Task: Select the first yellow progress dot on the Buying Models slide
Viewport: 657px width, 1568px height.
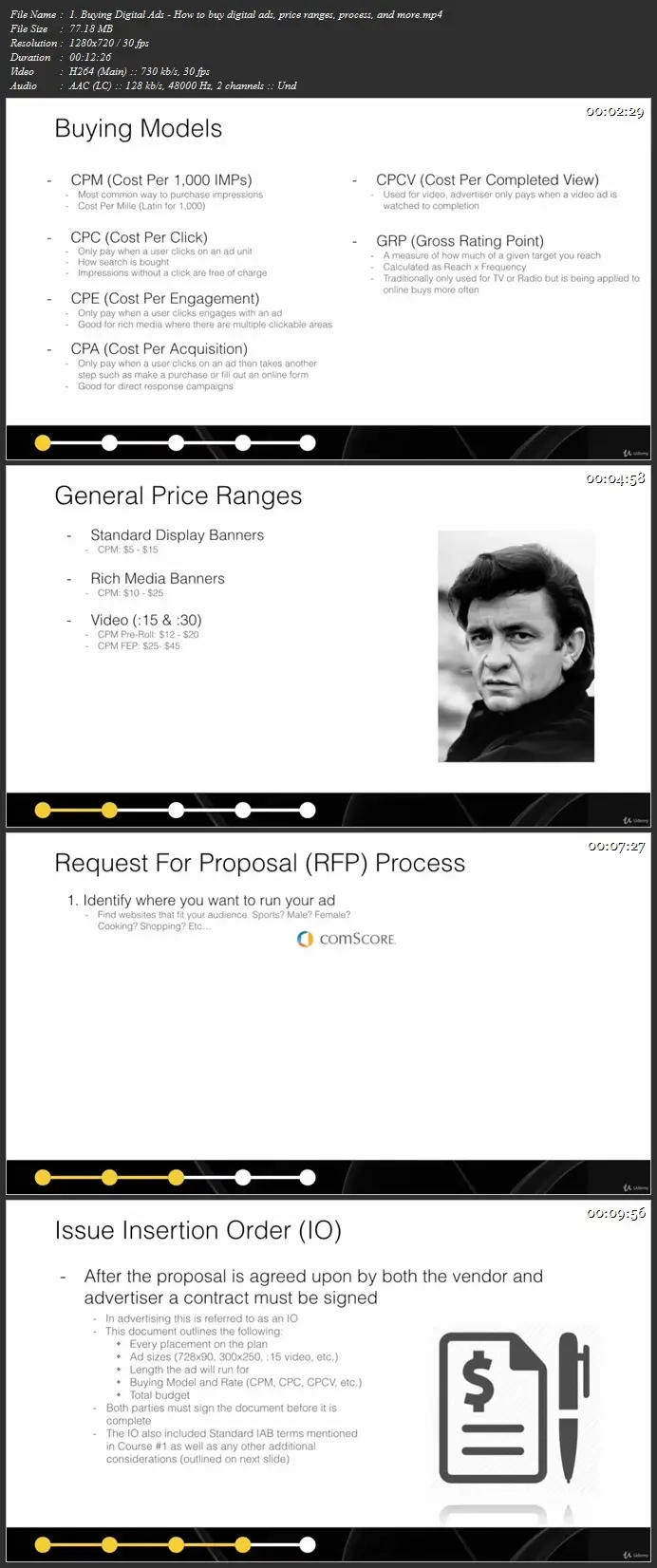Action: pos(43,442)
